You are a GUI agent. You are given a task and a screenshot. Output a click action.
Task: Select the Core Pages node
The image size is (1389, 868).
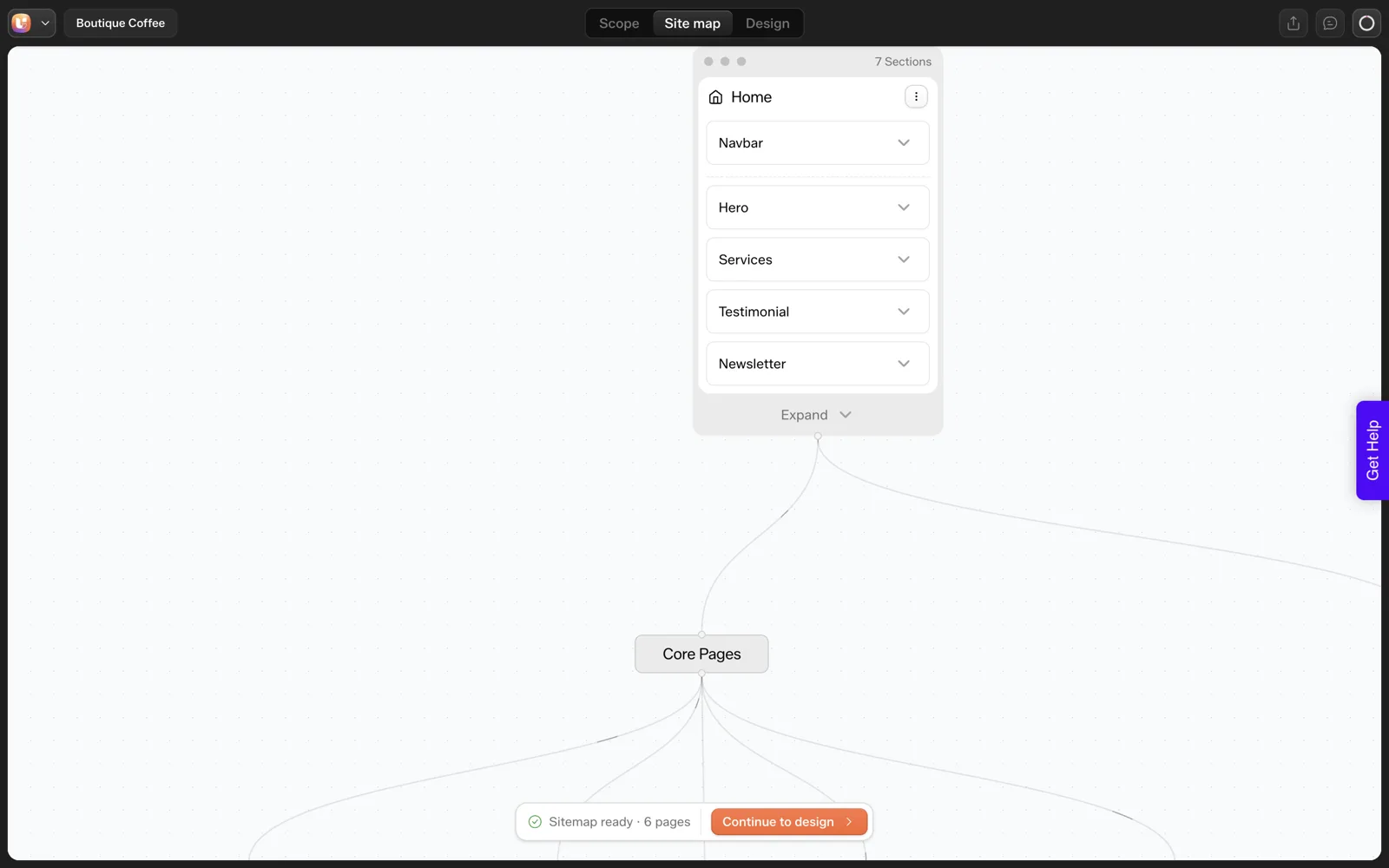(701, 654)
